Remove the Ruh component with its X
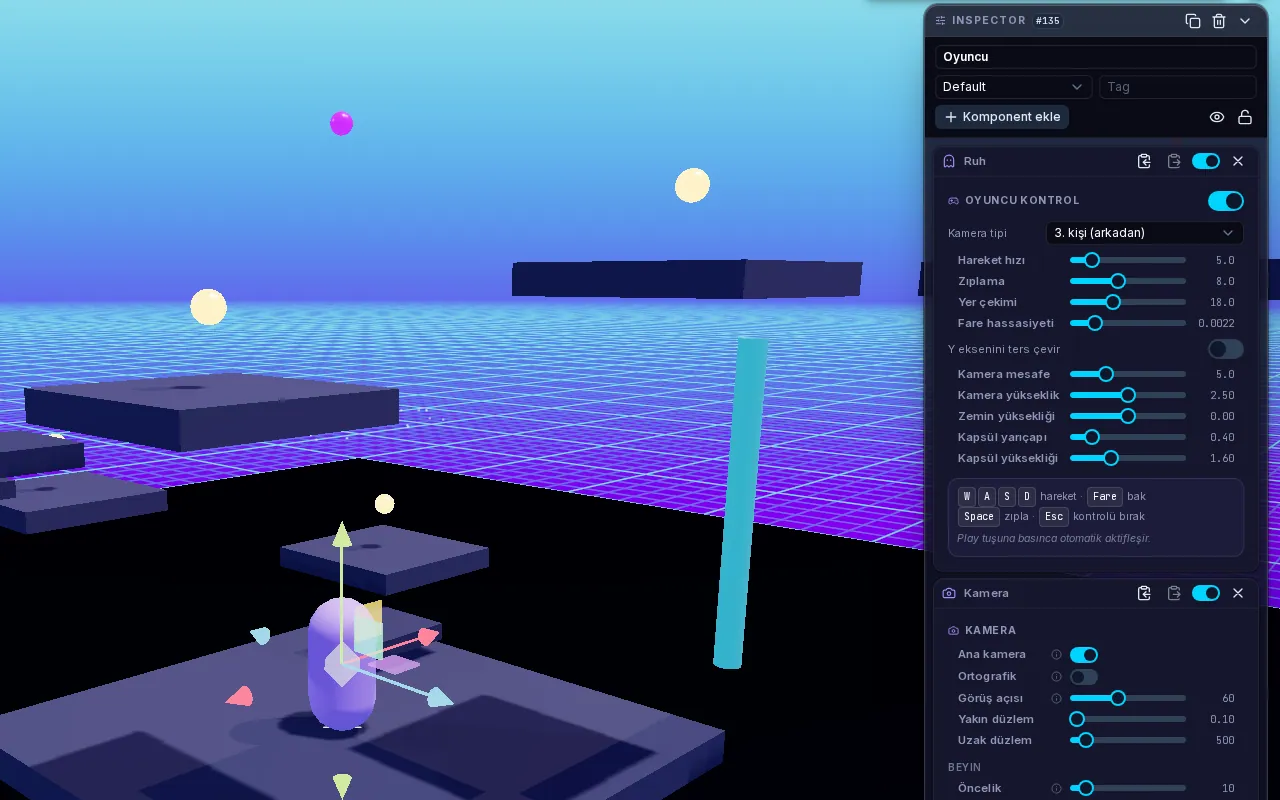The image size is (1280, 800). pos(1238,161)
